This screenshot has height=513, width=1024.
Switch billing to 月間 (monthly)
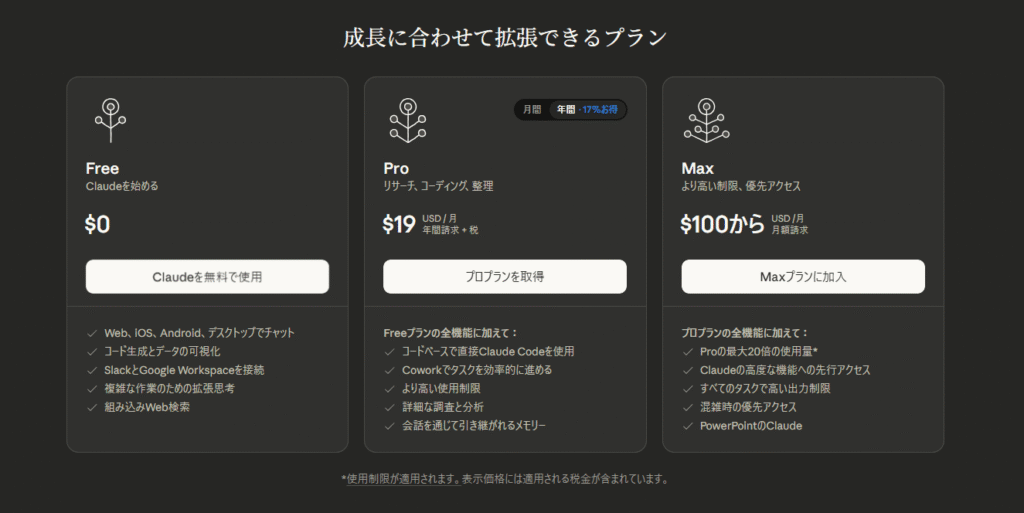coord(531,109)
